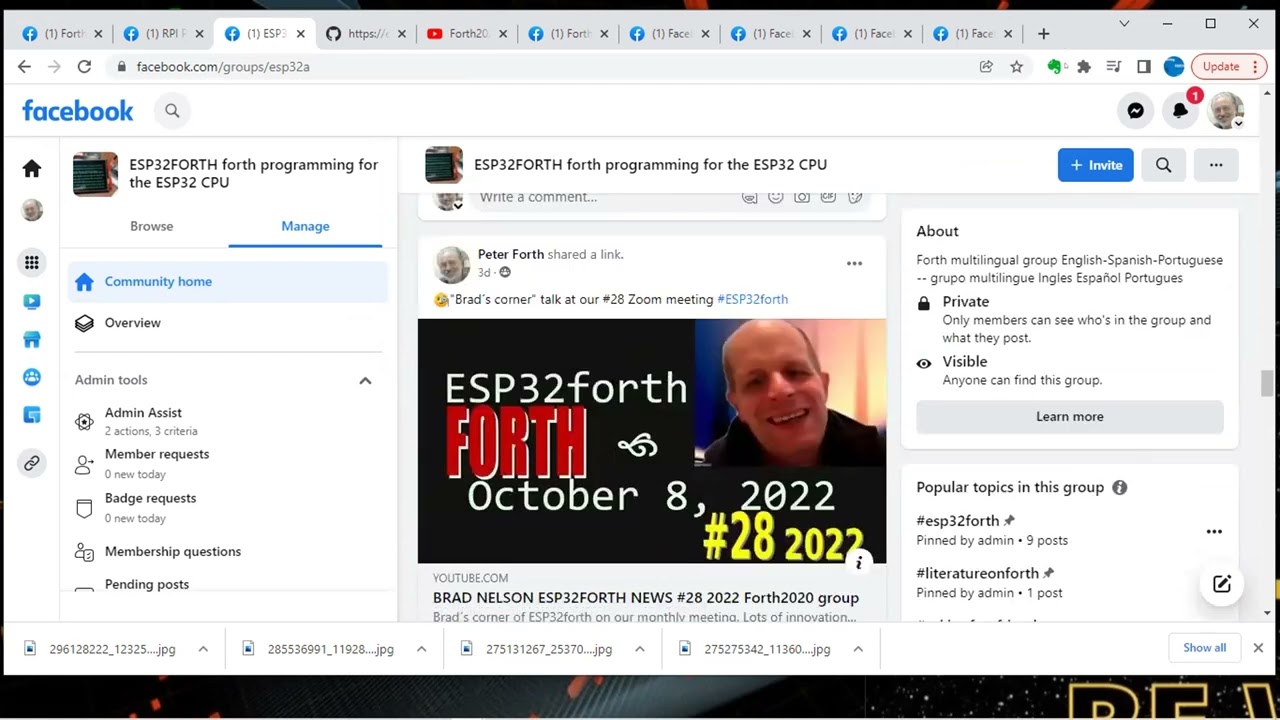Click the Invite button

[x=1095, y=165]
